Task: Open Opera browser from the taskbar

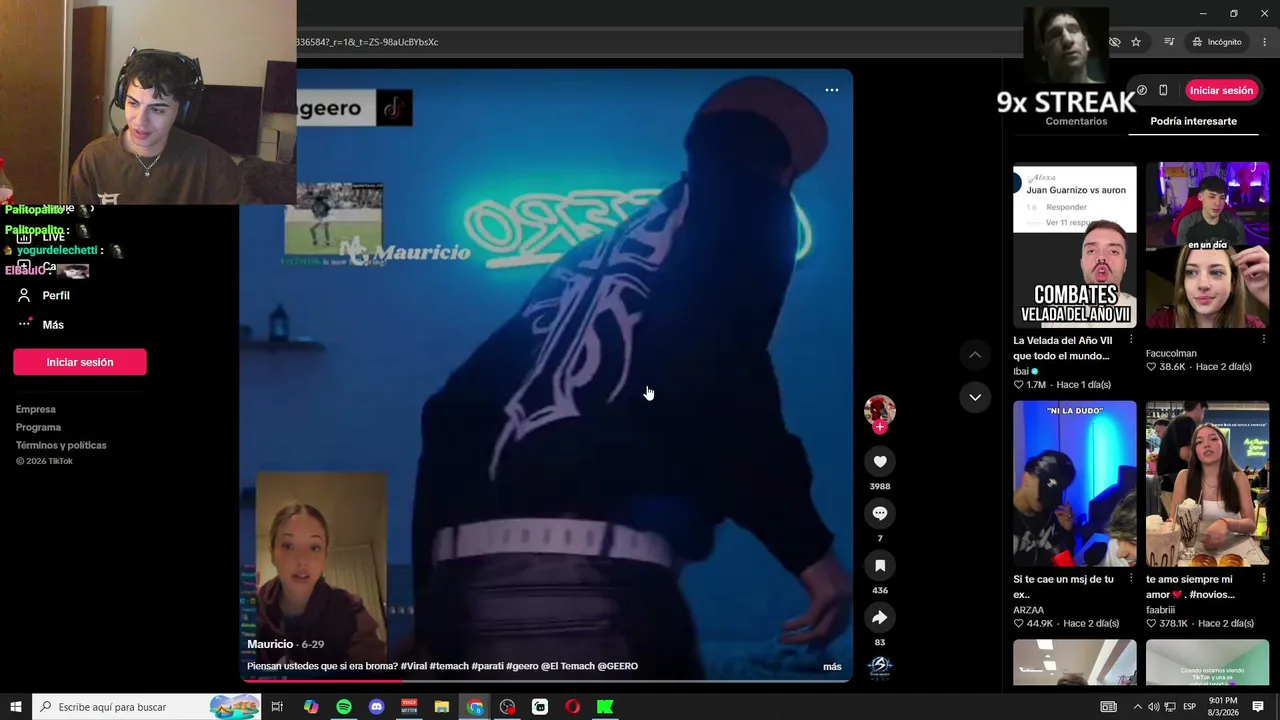Action: (x=573, y=707)
